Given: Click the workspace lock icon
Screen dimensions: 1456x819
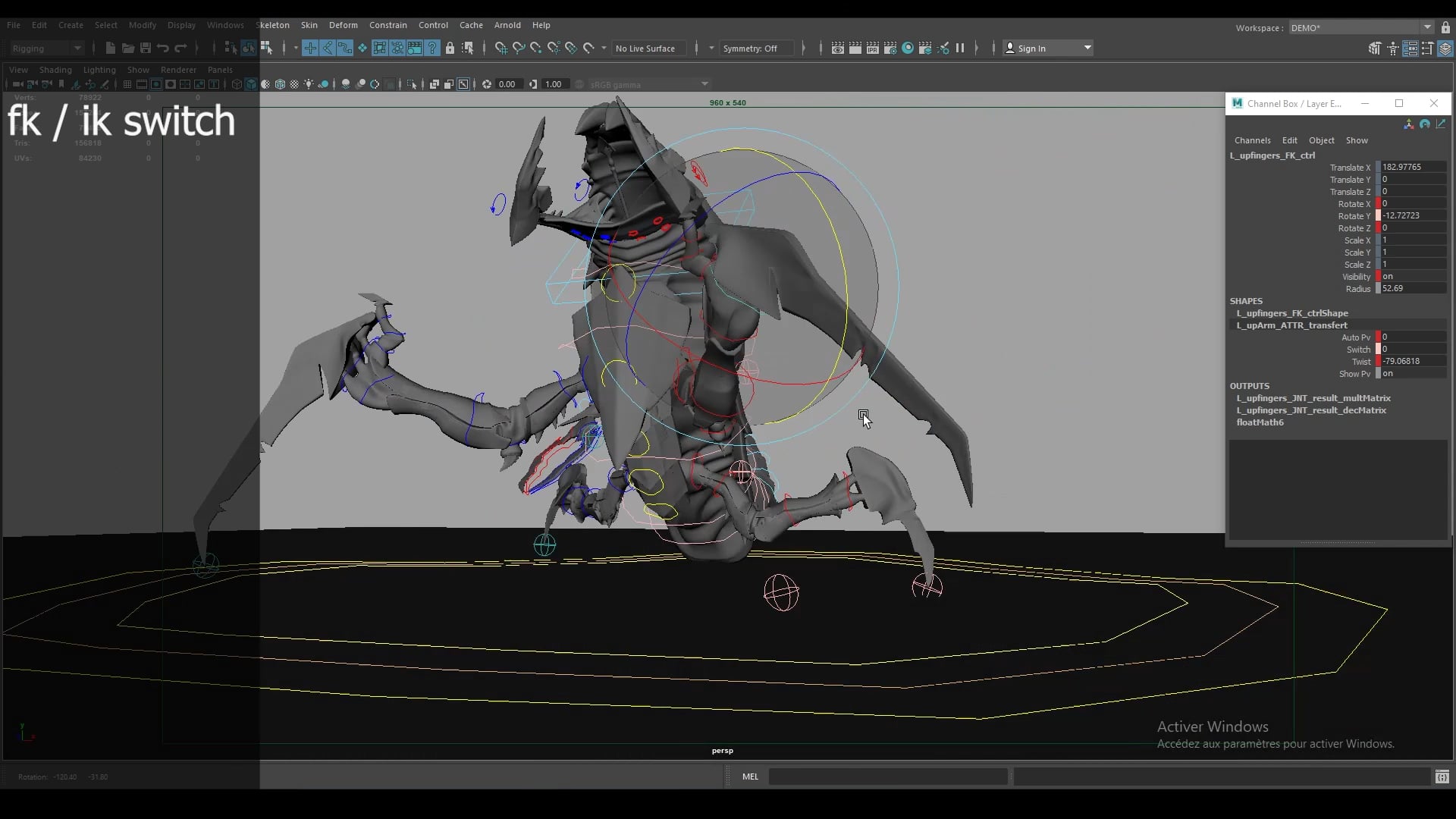Looking at the screenshot, I should click(1445, 27).
